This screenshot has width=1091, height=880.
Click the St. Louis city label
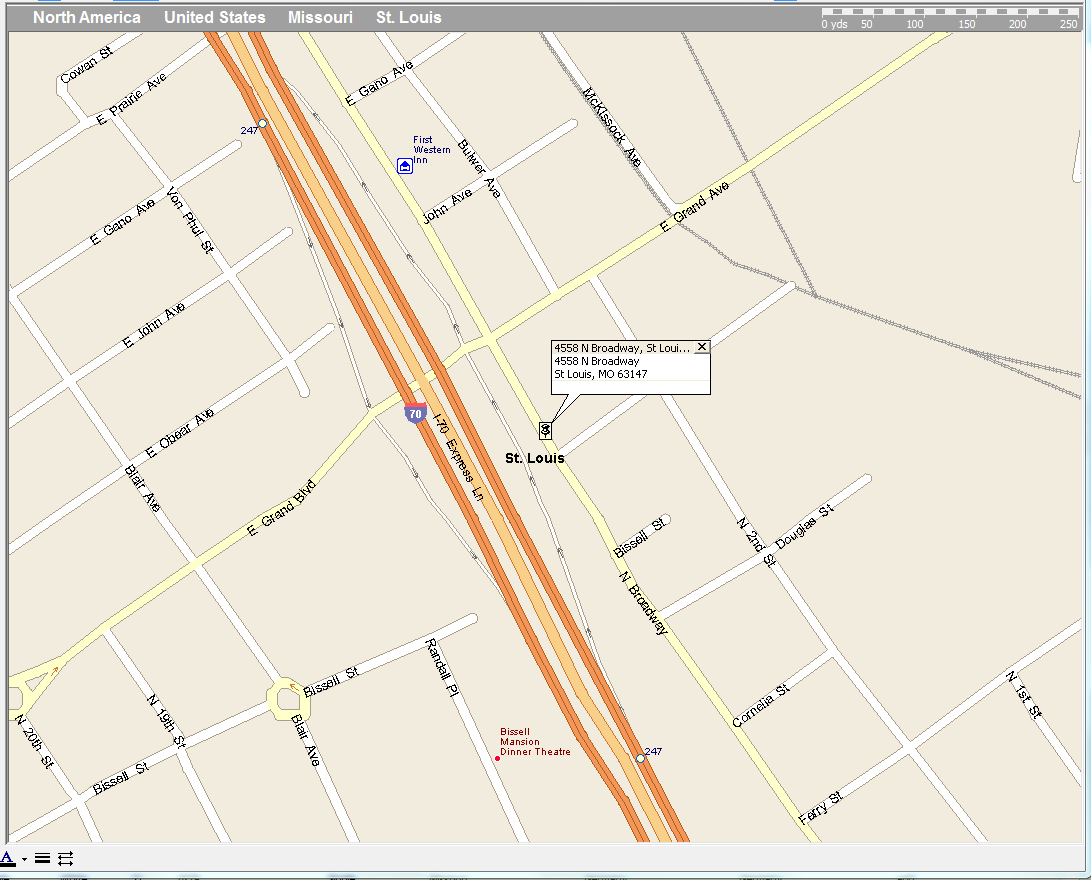[x=534, y=458]
